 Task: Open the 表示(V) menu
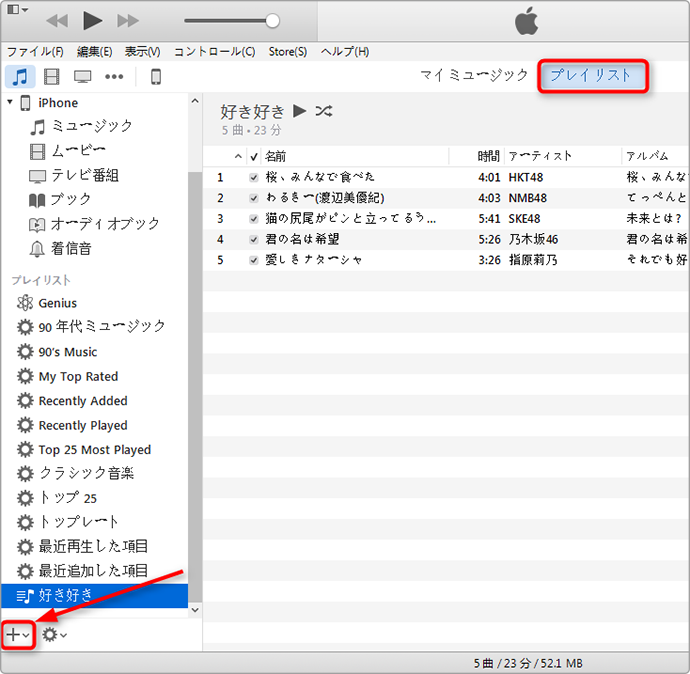coord(142,52)
